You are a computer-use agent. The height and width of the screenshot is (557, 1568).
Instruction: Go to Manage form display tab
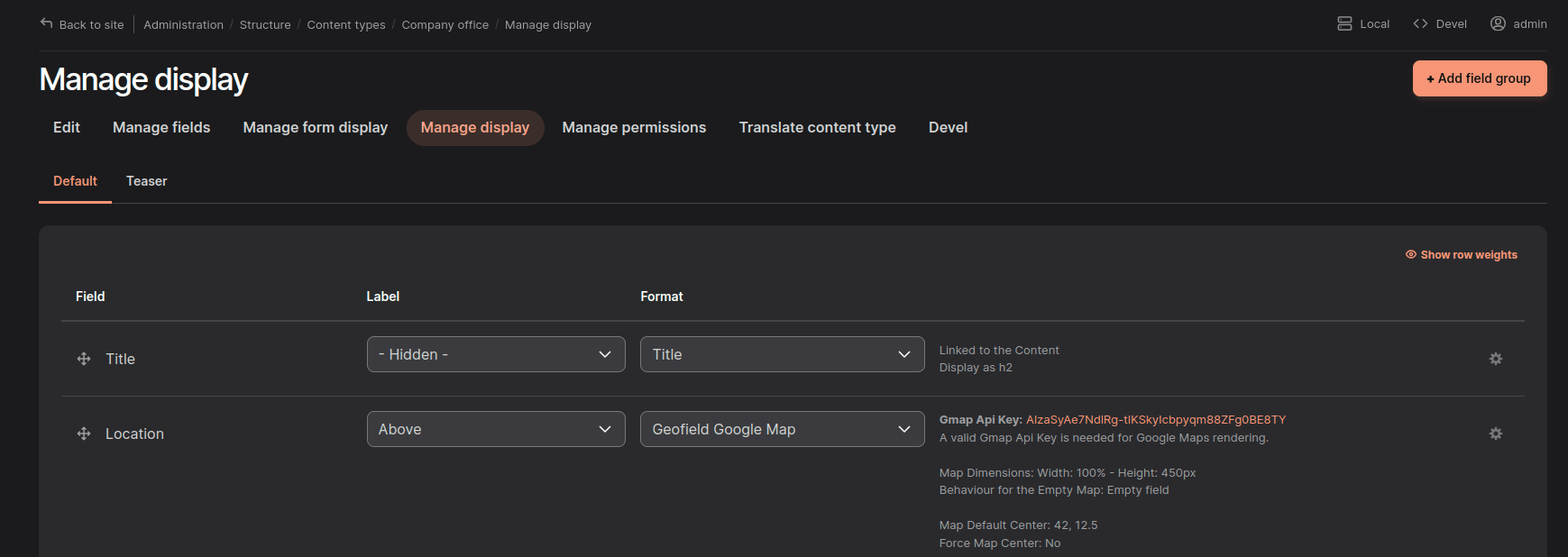(x=315, y=128)
